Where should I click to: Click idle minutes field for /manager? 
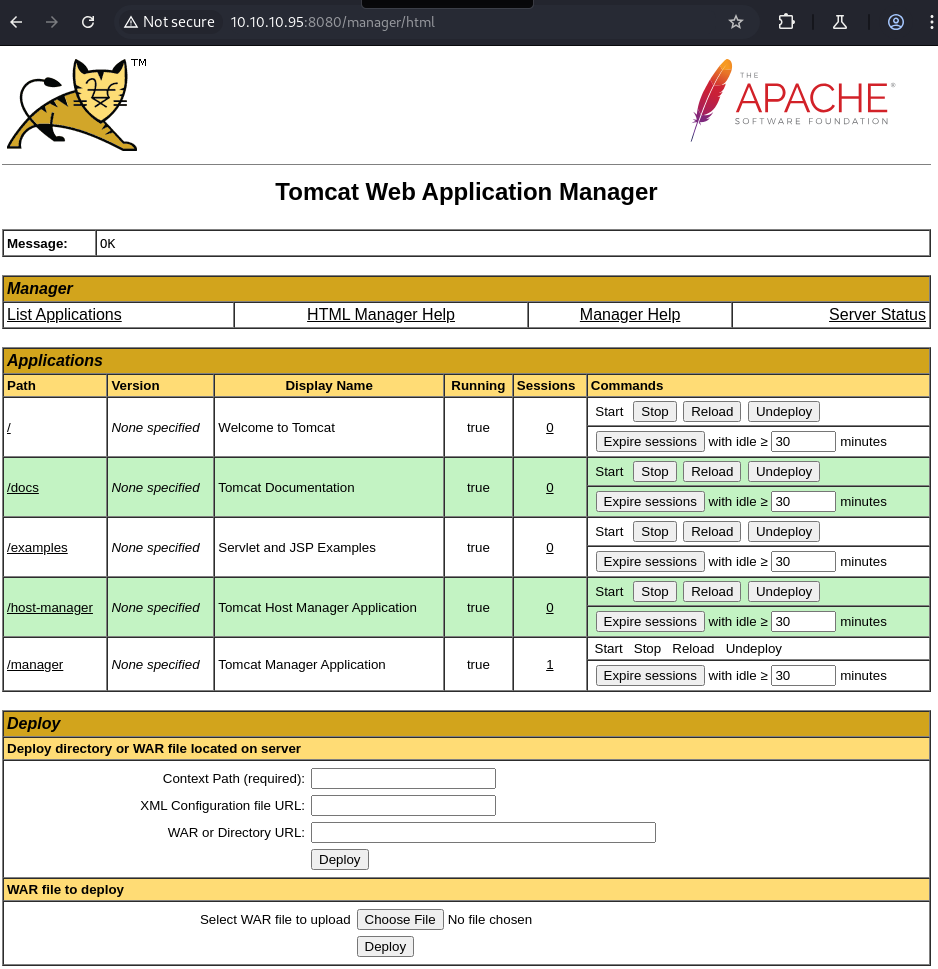803,675
